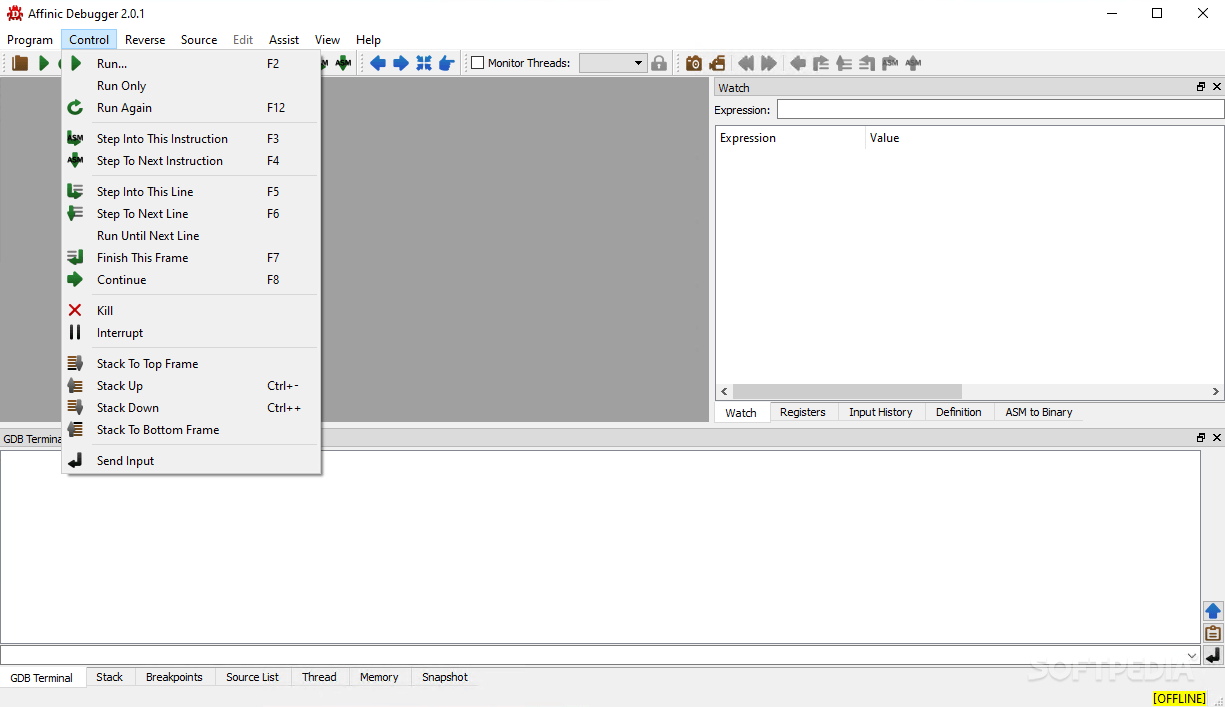Choose Finish This Frame
The width and height of the screenshot is (1225, 707).
[x=191, y=258]
